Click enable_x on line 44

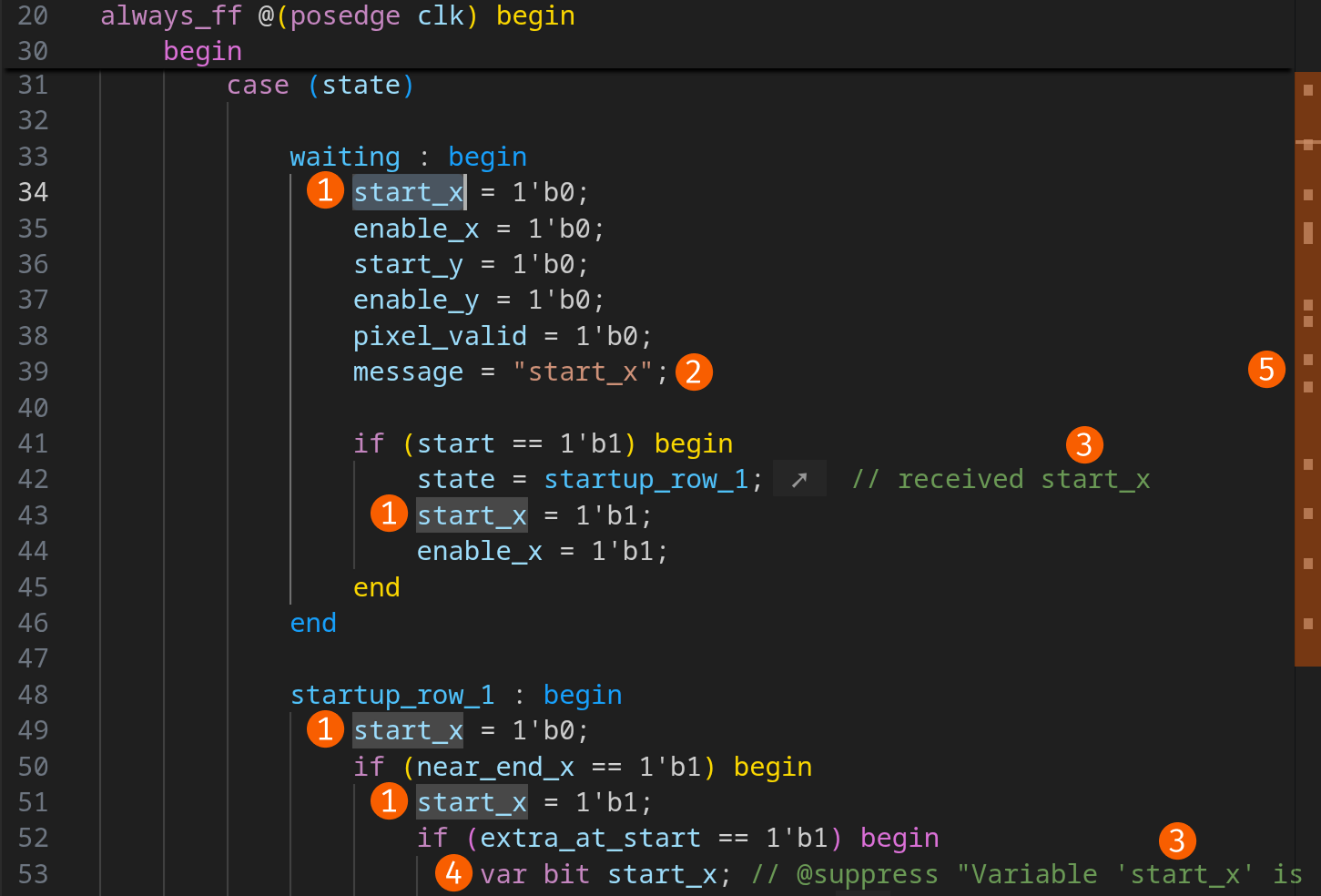(x=479, y=552)
